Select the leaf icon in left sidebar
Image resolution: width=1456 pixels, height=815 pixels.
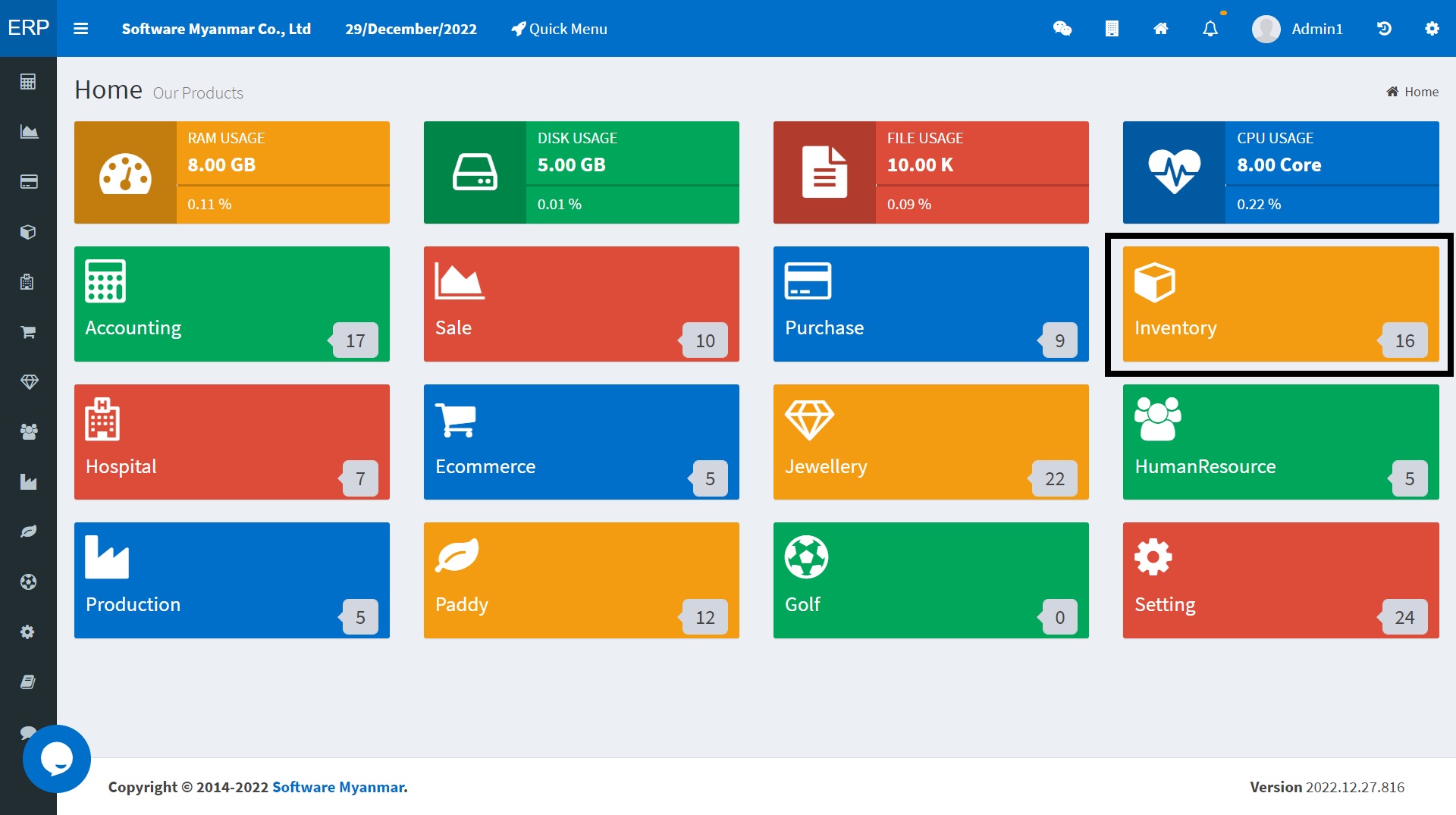(x=28, y=531)
